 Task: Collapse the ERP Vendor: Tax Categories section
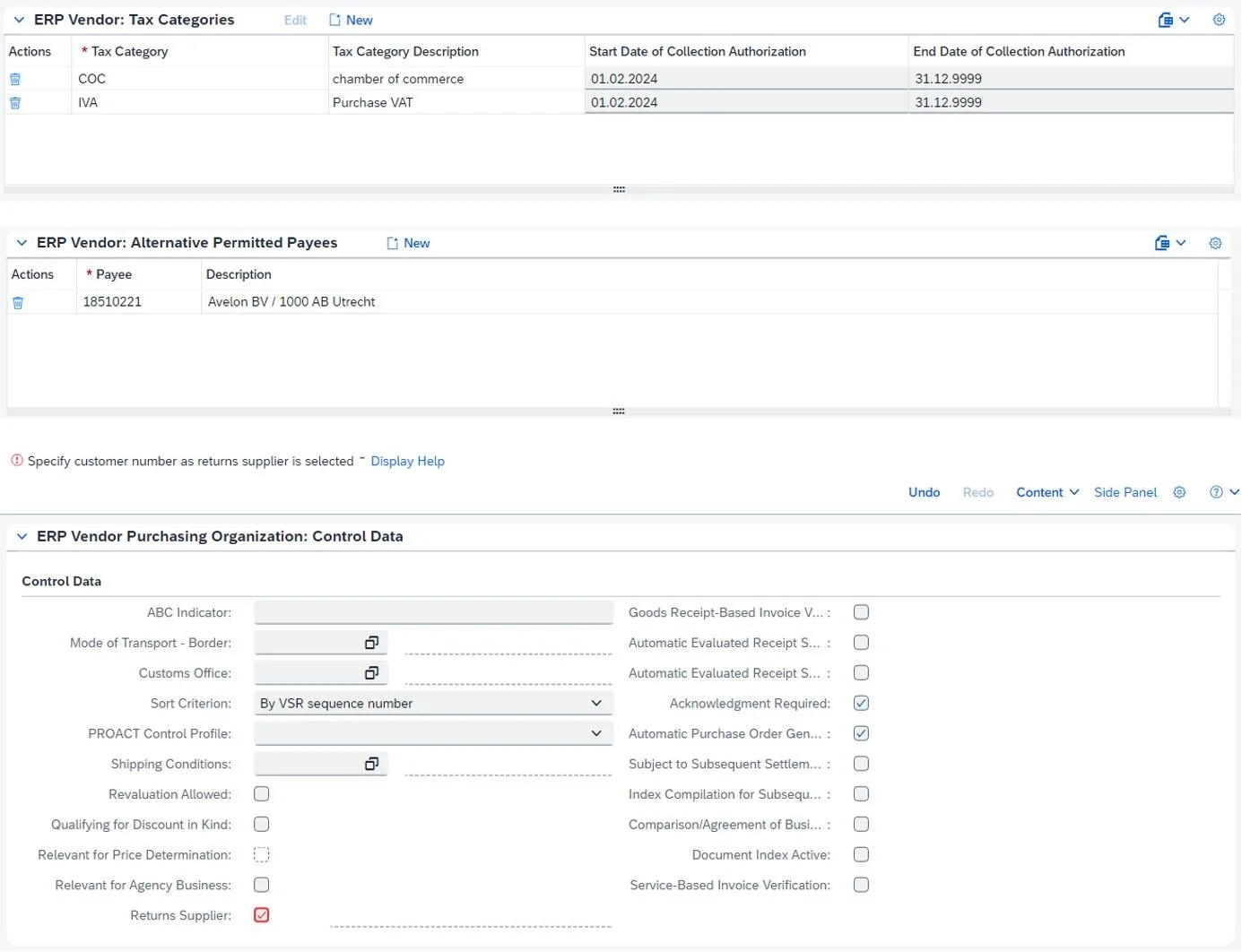coord(19,19)
